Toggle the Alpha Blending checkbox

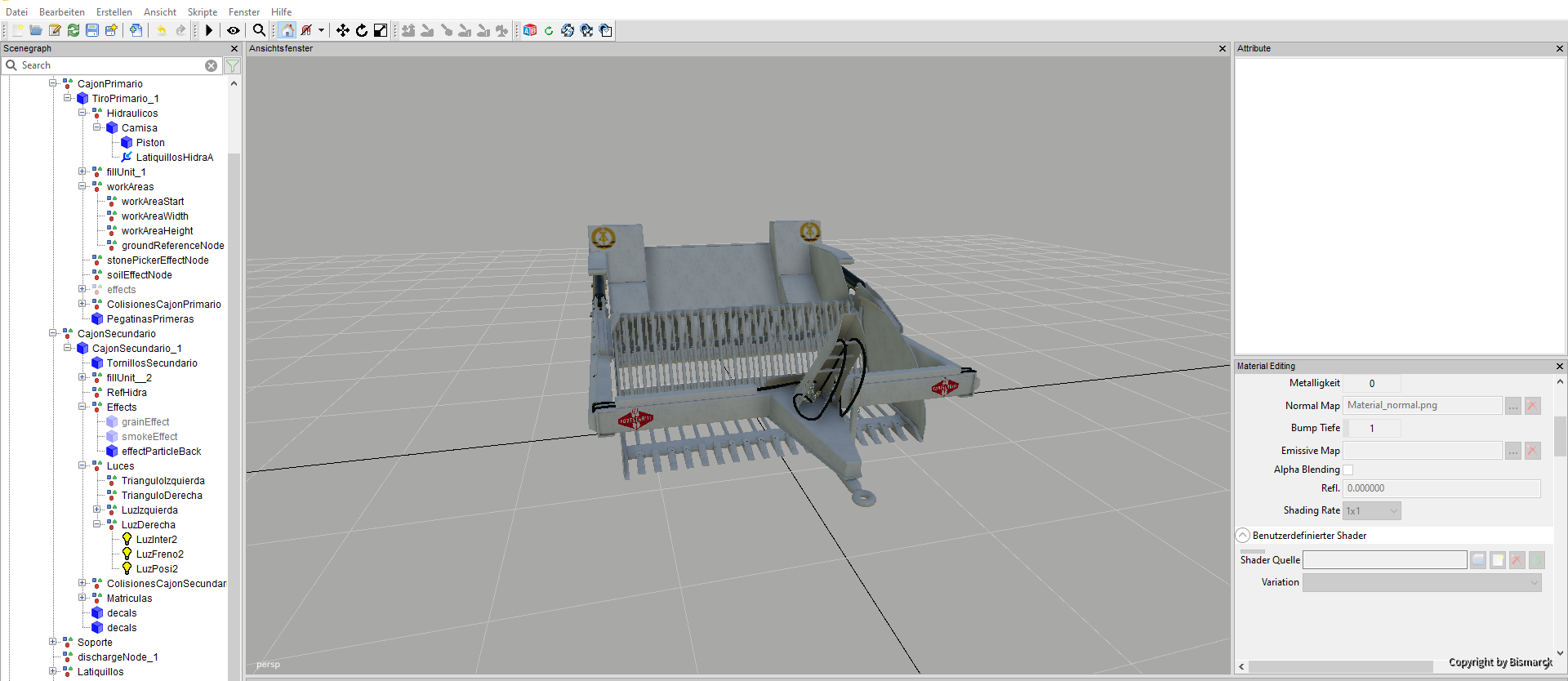[1348, 470]
